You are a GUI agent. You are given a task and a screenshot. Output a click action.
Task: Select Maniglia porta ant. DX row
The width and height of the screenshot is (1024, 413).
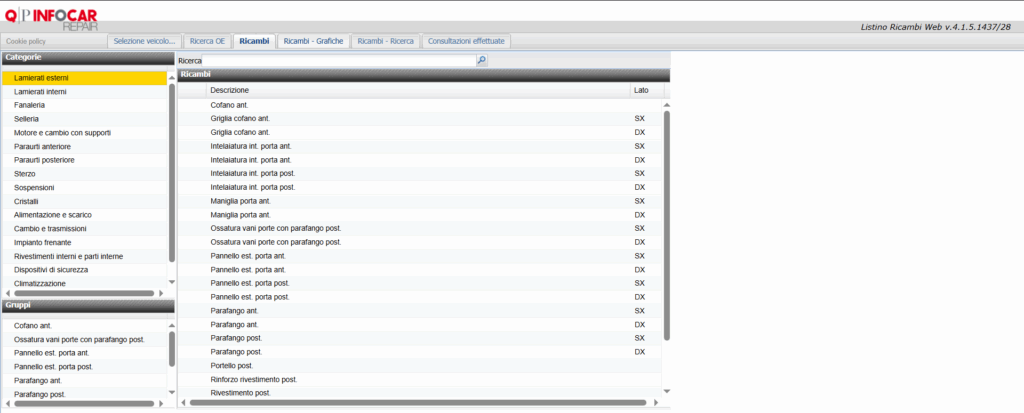tap(421, 214)
